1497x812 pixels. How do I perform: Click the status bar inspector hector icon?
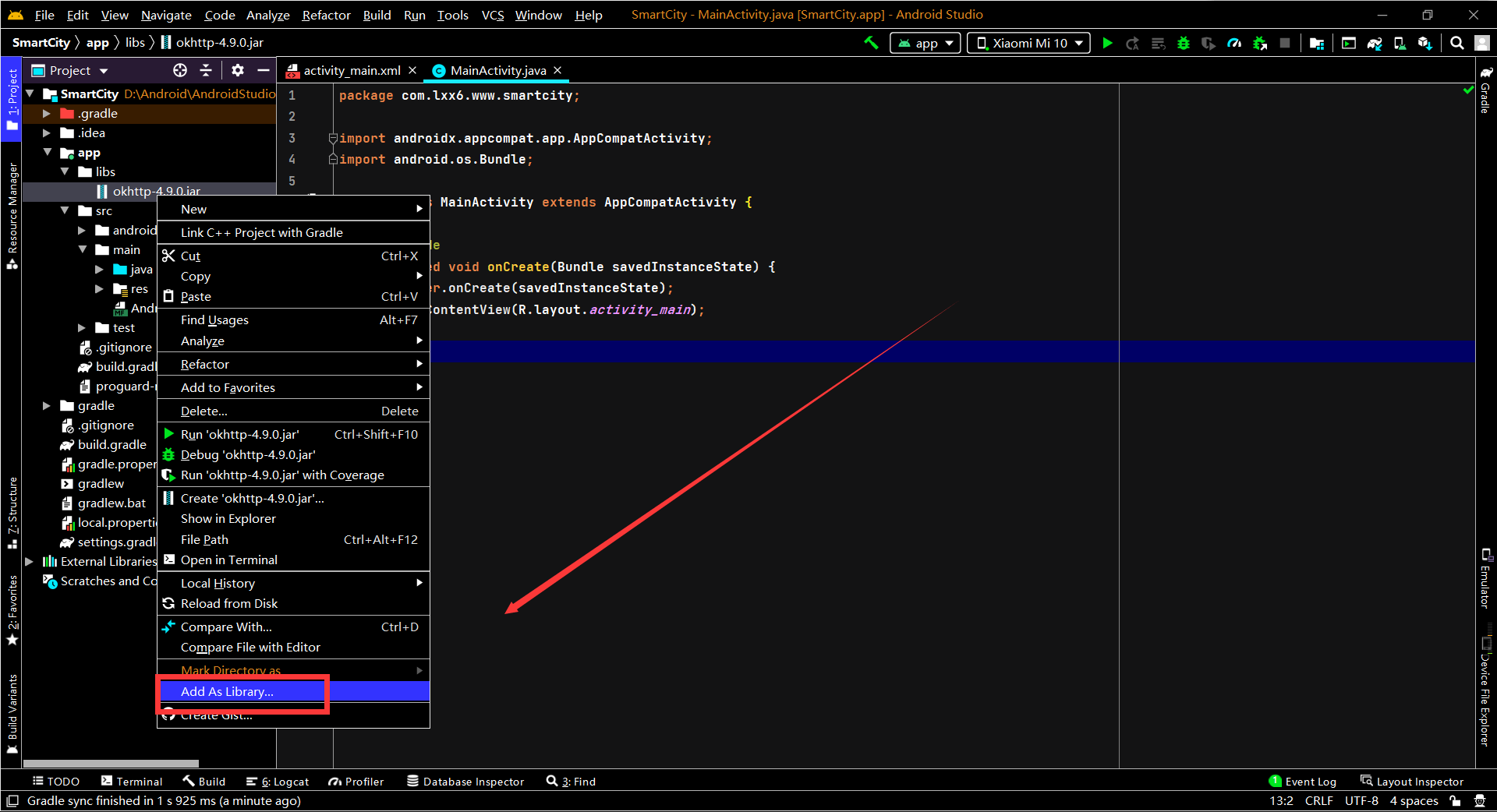1480,800
